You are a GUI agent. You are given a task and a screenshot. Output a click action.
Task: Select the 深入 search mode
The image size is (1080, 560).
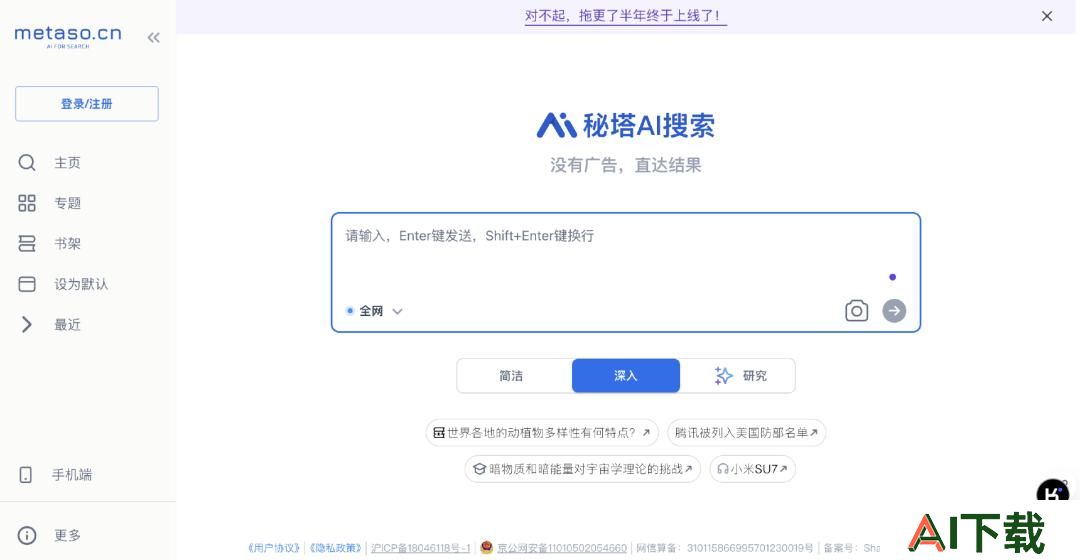pos(625,375)
